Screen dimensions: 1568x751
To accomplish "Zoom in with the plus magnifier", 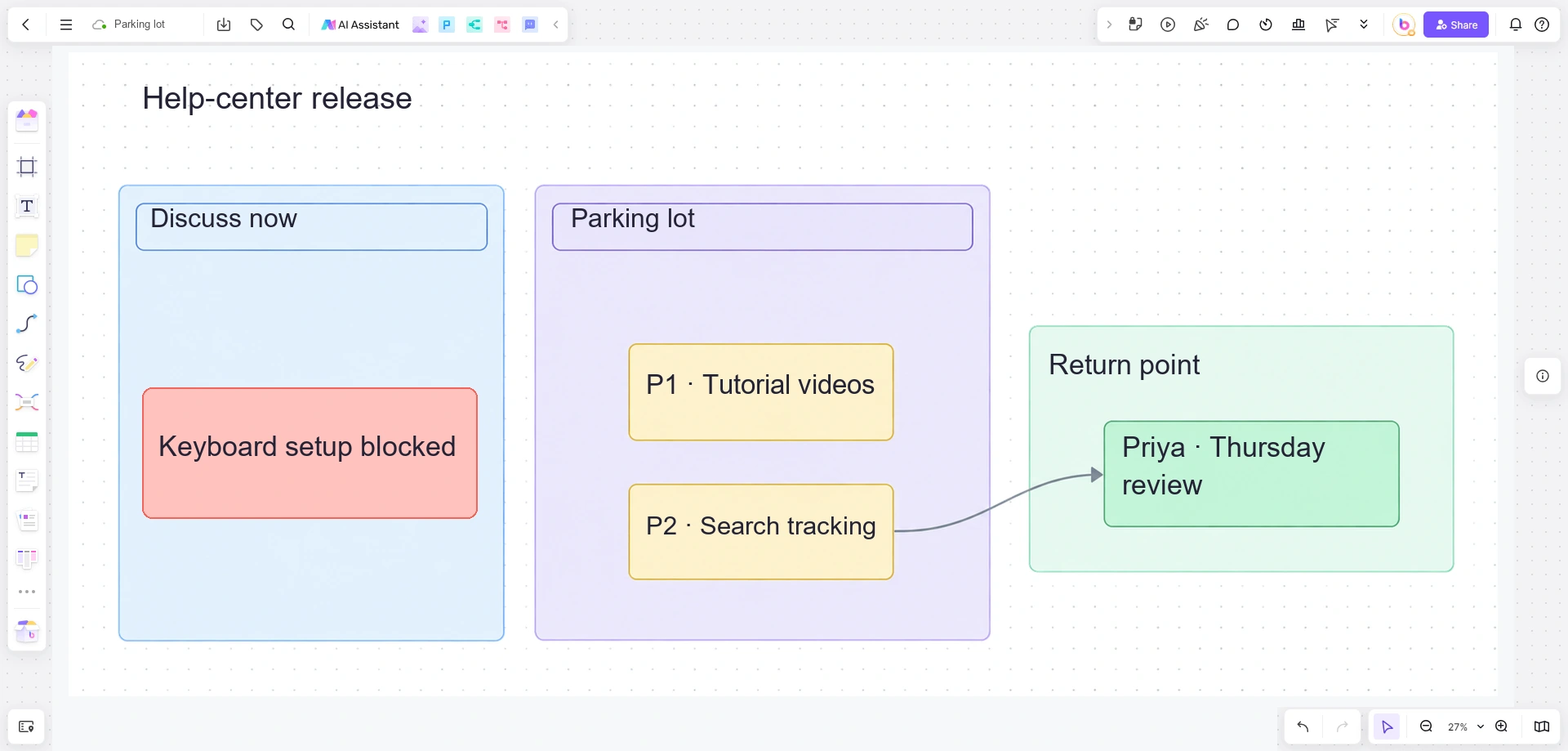I will 1501,726.
